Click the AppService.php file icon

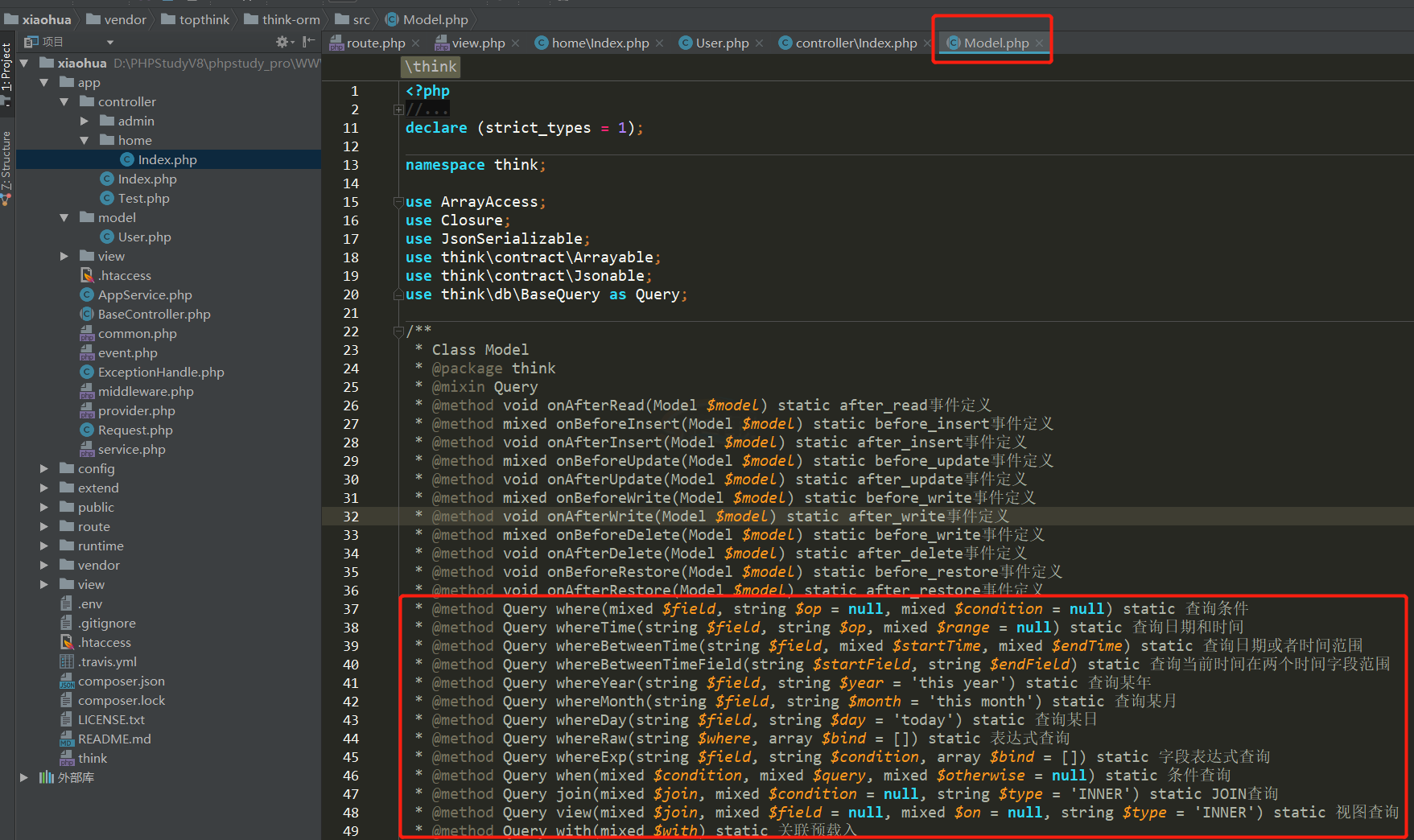tap(87, 294)
